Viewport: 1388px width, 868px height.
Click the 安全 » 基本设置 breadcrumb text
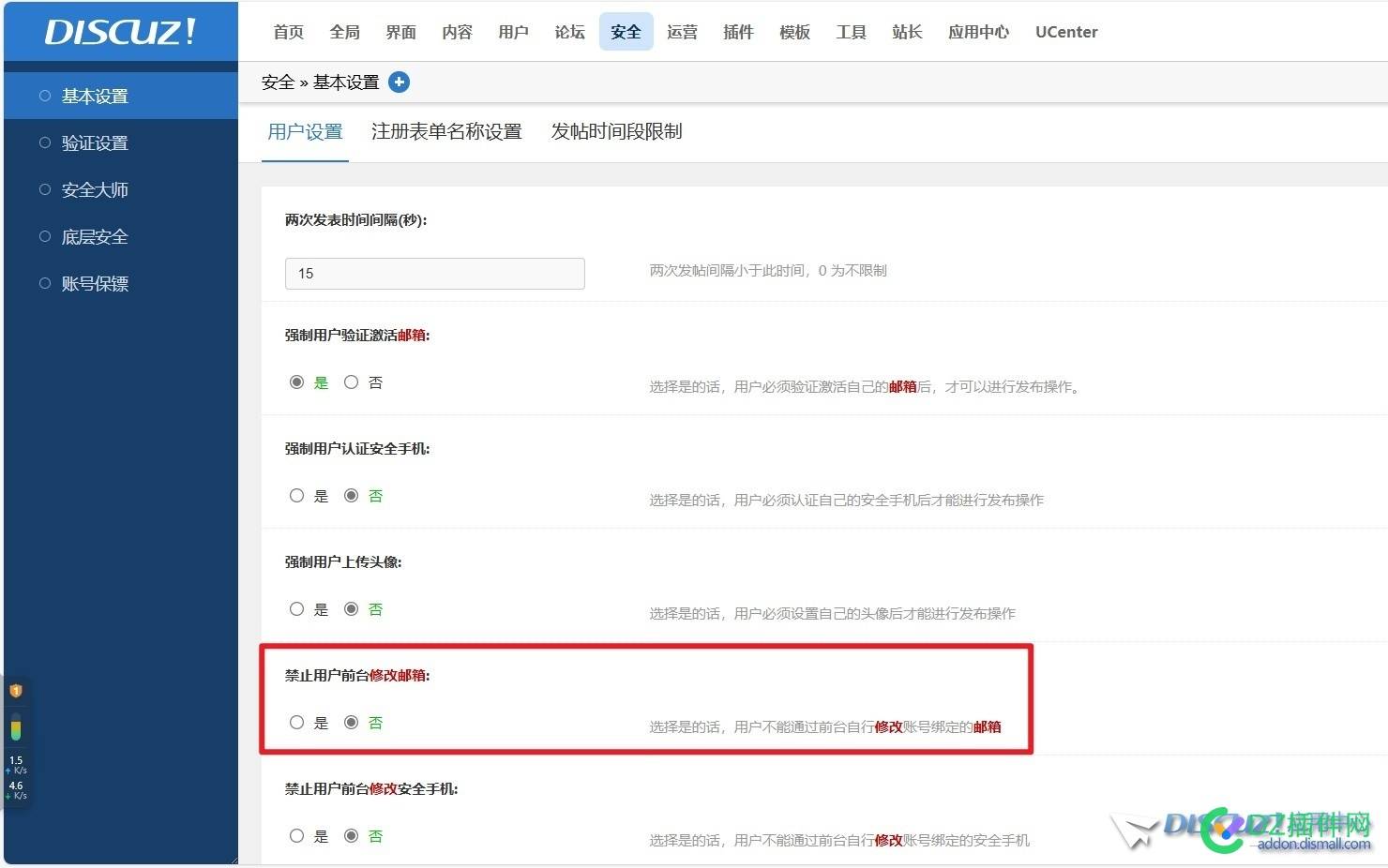tap(321, 82)
